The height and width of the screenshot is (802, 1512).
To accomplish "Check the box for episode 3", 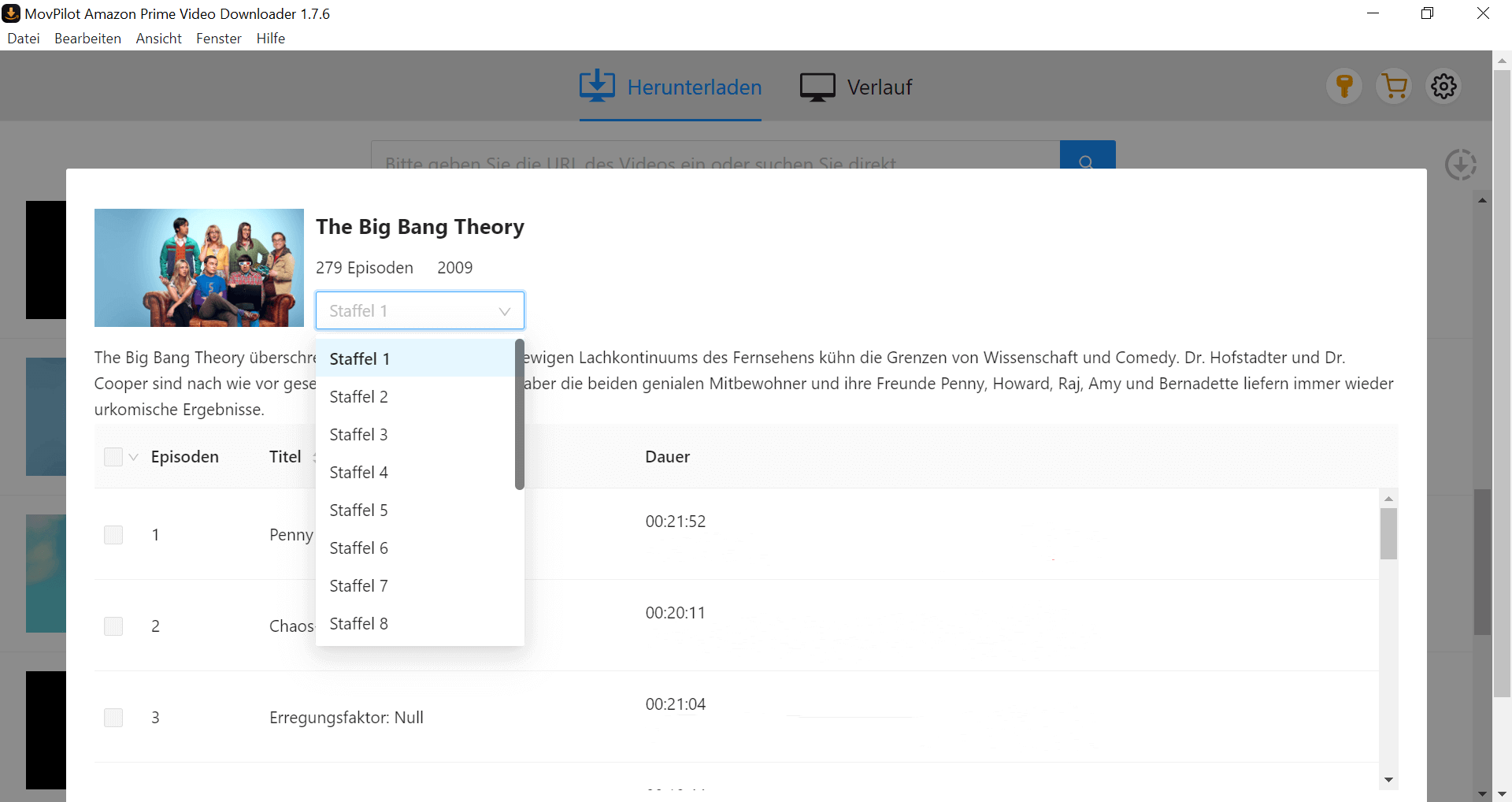I will [113, 718].
